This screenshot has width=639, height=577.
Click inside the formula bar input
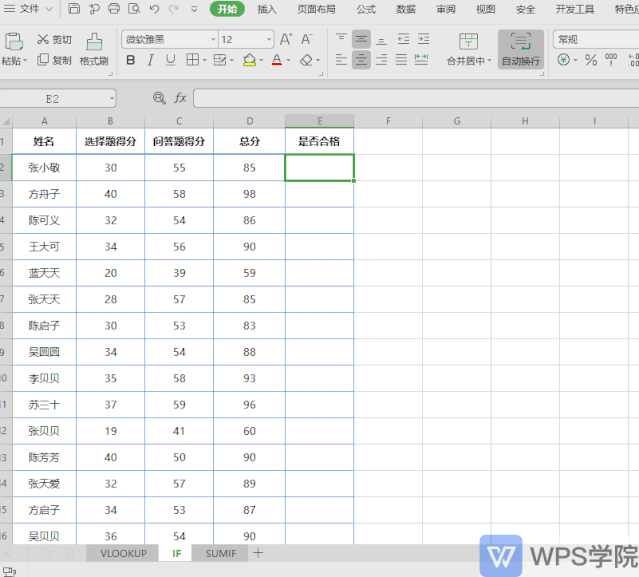(416, 99)
